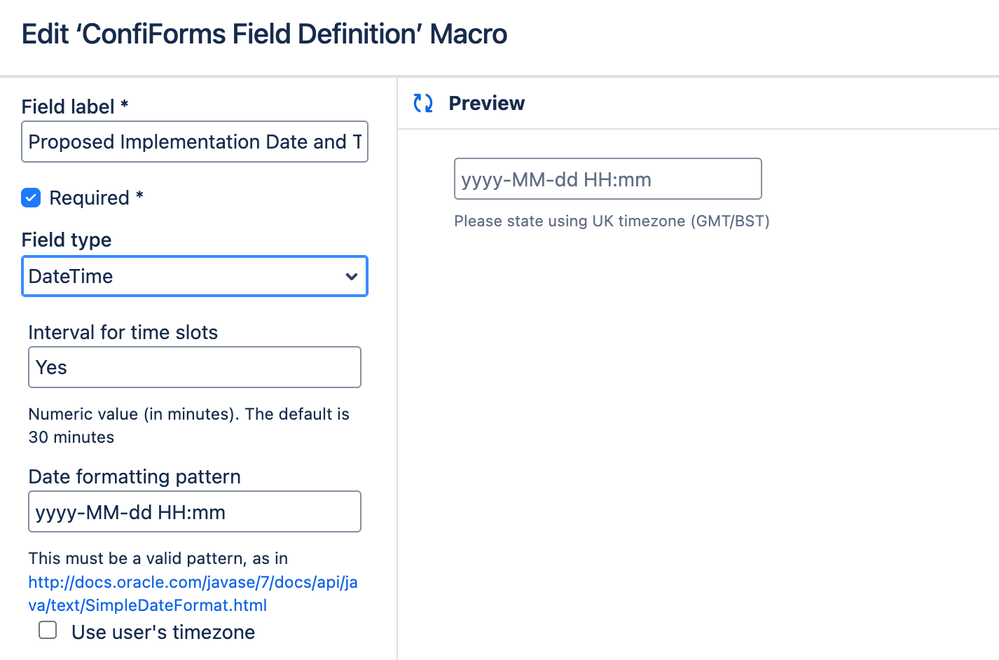Viewport: 999px width, 660px height.
Task: Focus the Interval for time slots input
Action: pyautogui.click(x=194, y=367)
